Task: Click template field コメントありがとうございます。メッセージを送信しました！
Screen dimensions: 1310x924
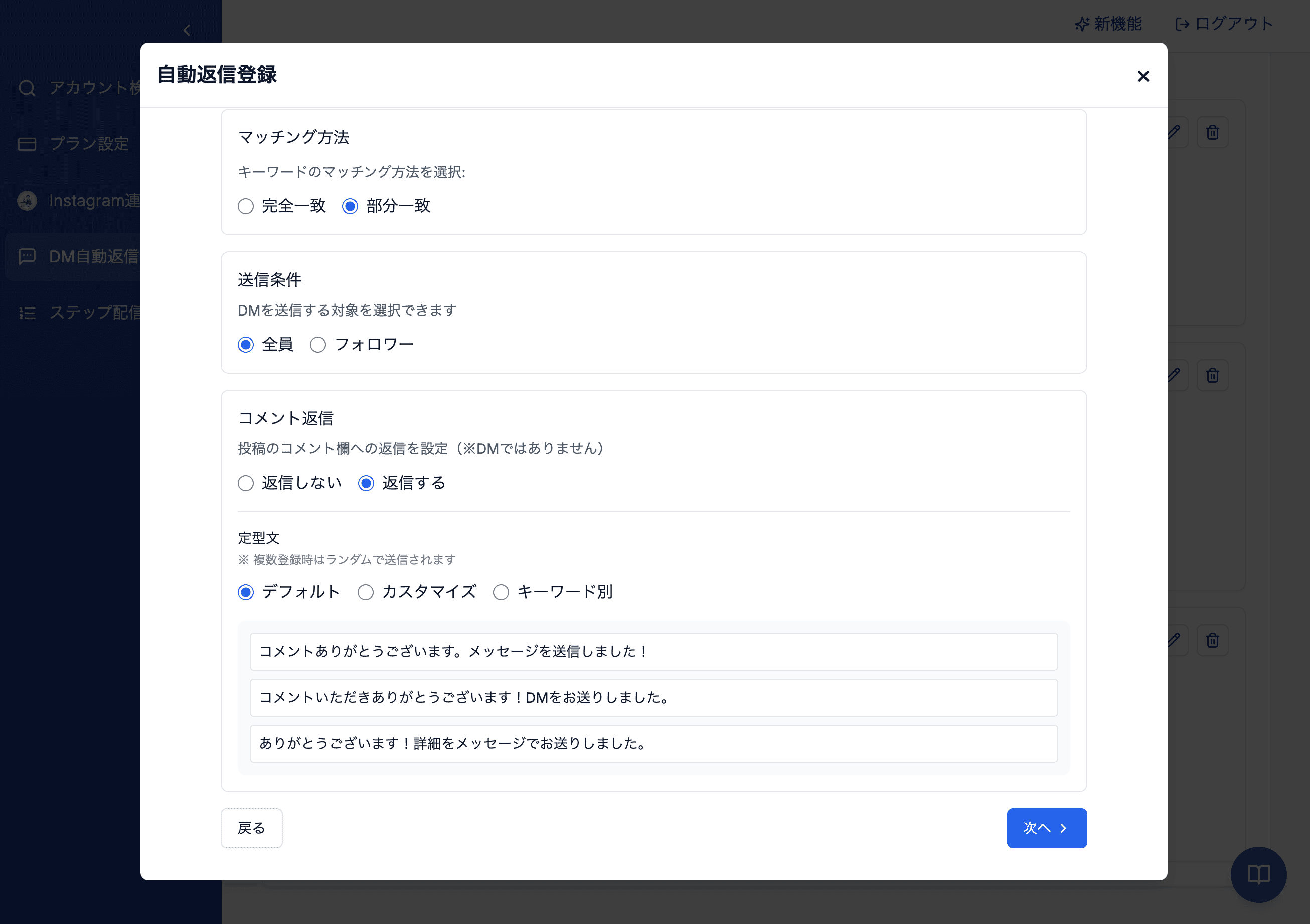Action: [653, 651]
